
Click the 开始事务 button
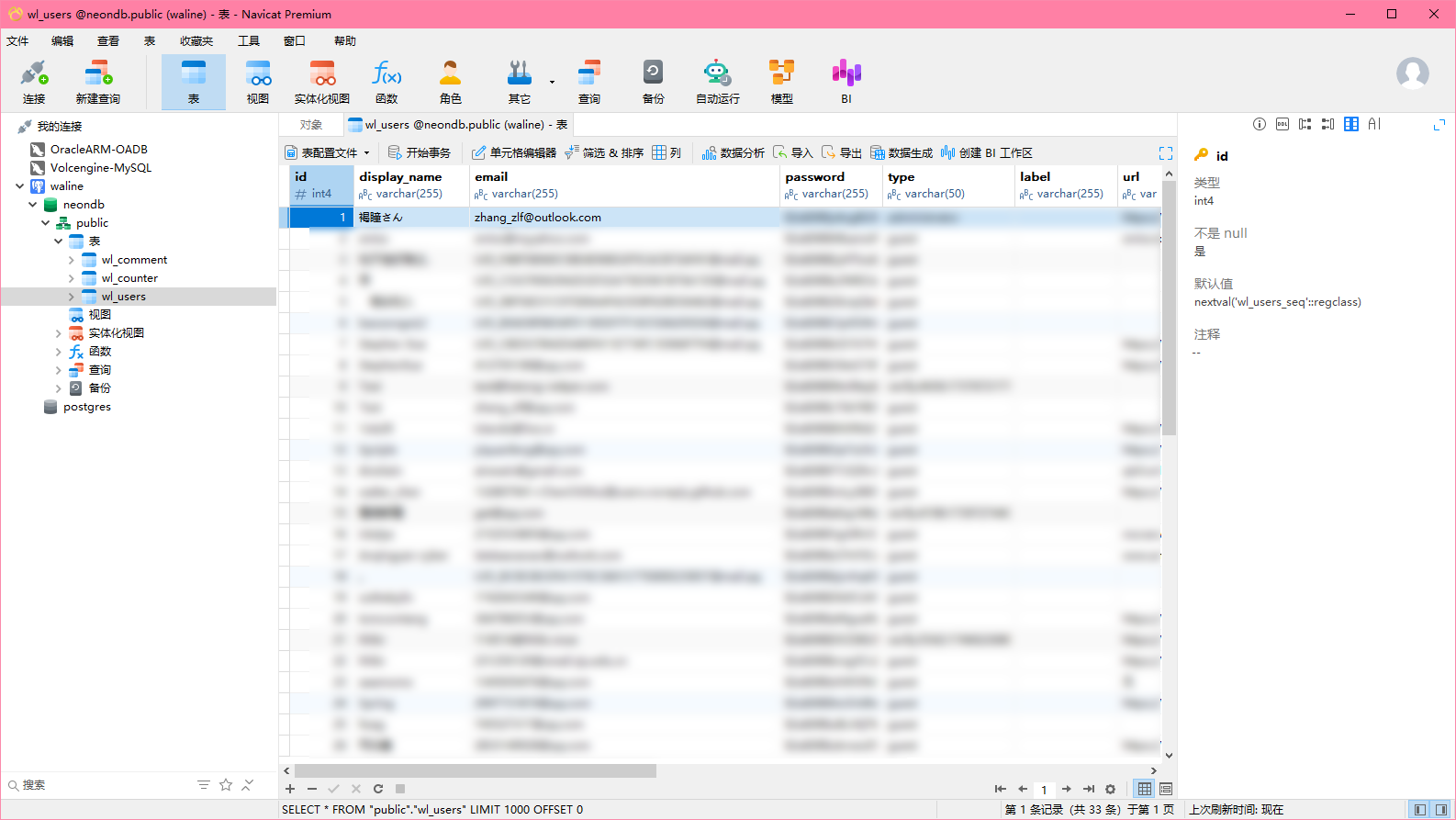[x=420, y=153]
